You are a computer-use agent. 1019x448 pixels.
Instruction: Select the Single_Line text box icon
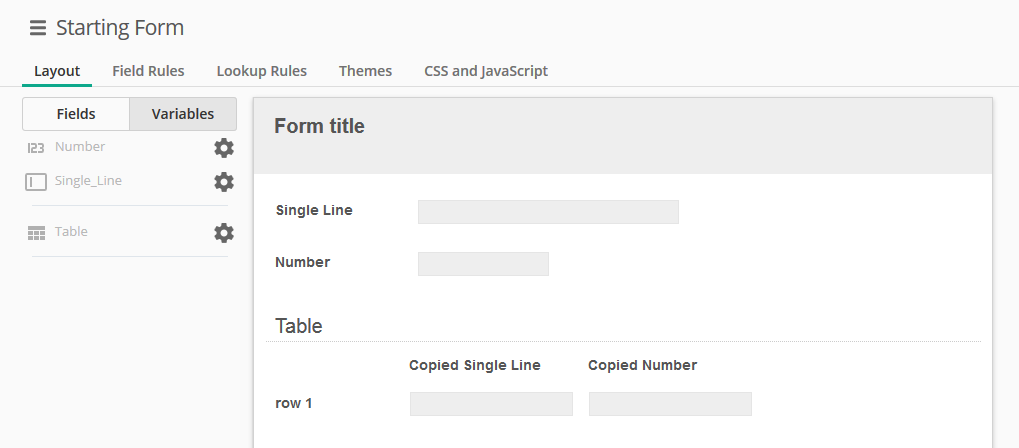click(36, 182)
